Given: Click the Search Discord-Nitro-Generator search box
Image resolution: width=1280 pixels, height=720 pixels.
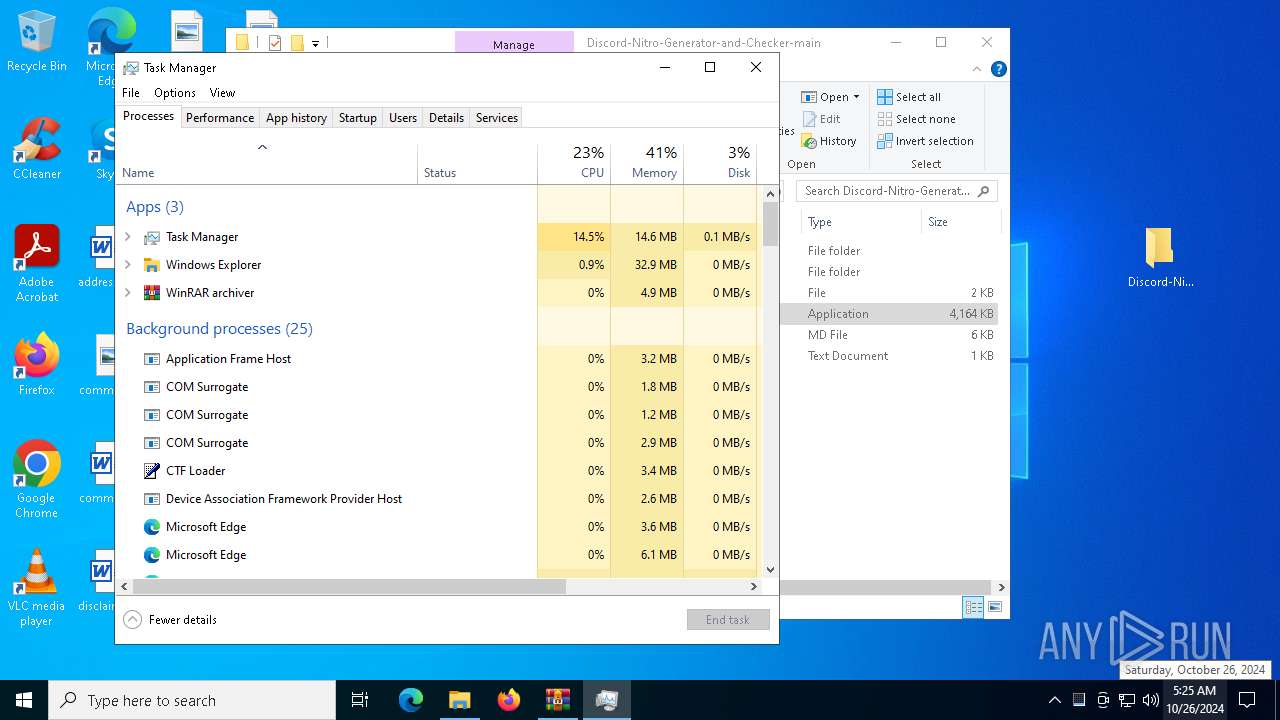Looking at the screenshot, I should (x=897, y=191).
